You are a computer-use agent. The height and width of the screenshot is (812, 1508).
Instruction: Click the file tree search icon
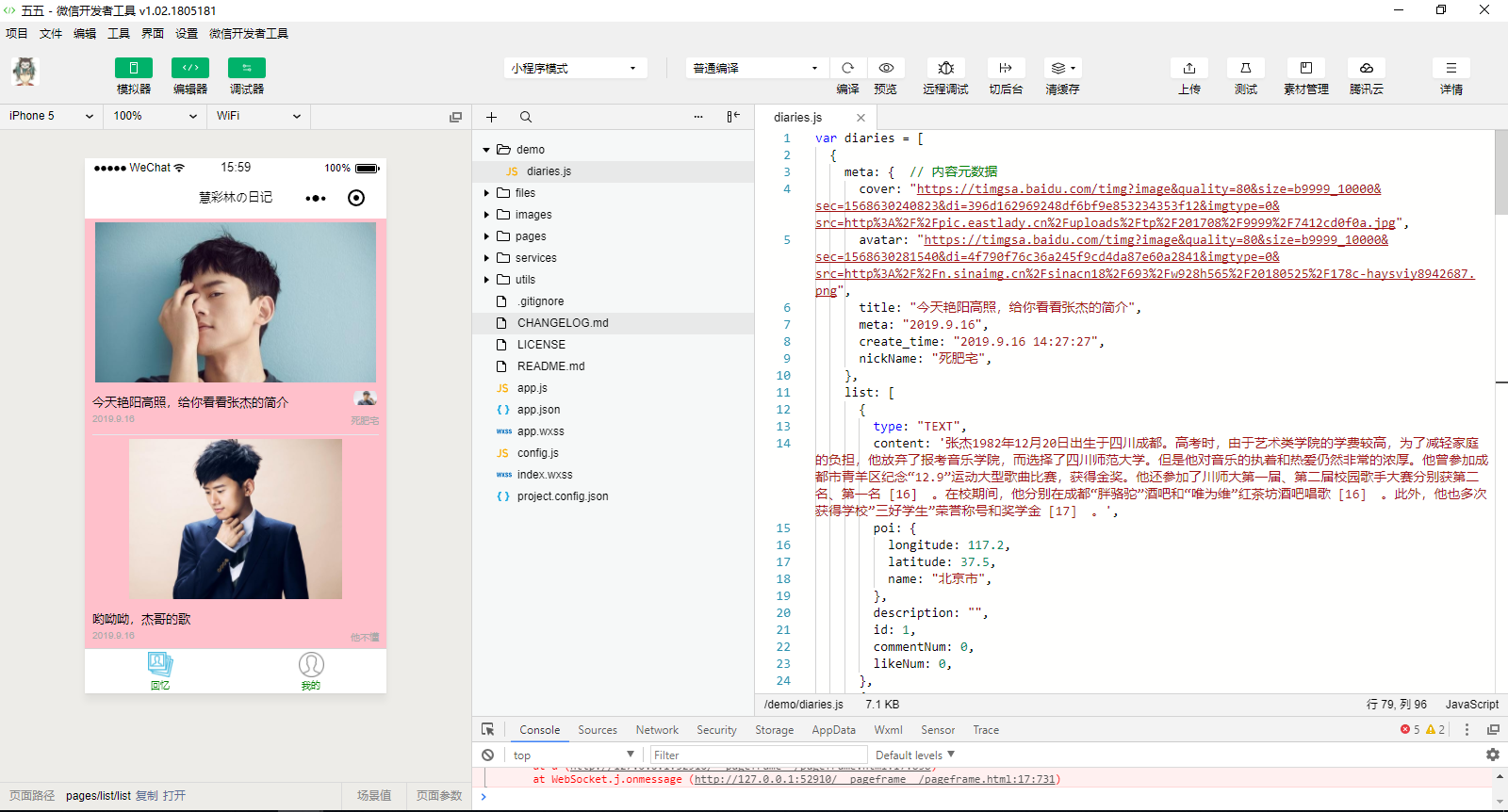coord(526,117)
